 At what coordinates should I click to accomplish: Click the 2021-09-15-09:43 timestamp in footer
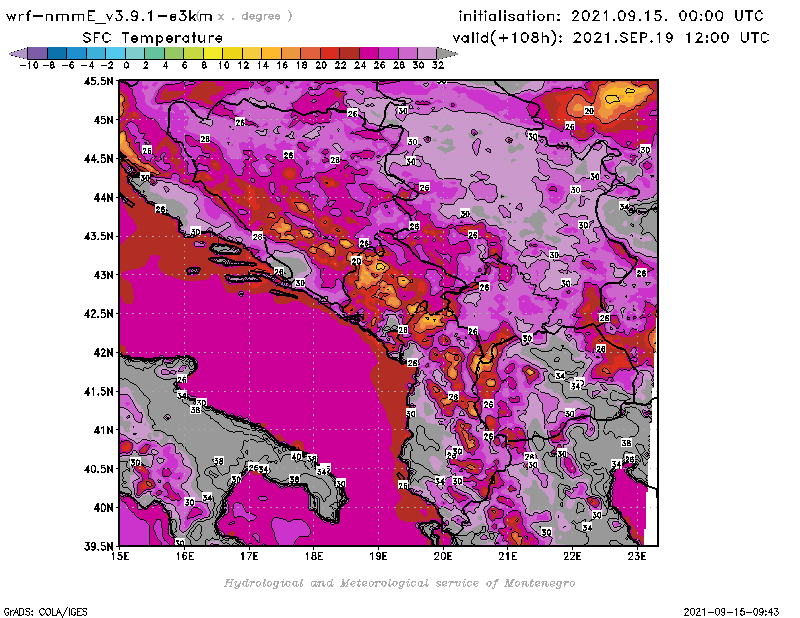pyautogui.click(x=731, y=612)
